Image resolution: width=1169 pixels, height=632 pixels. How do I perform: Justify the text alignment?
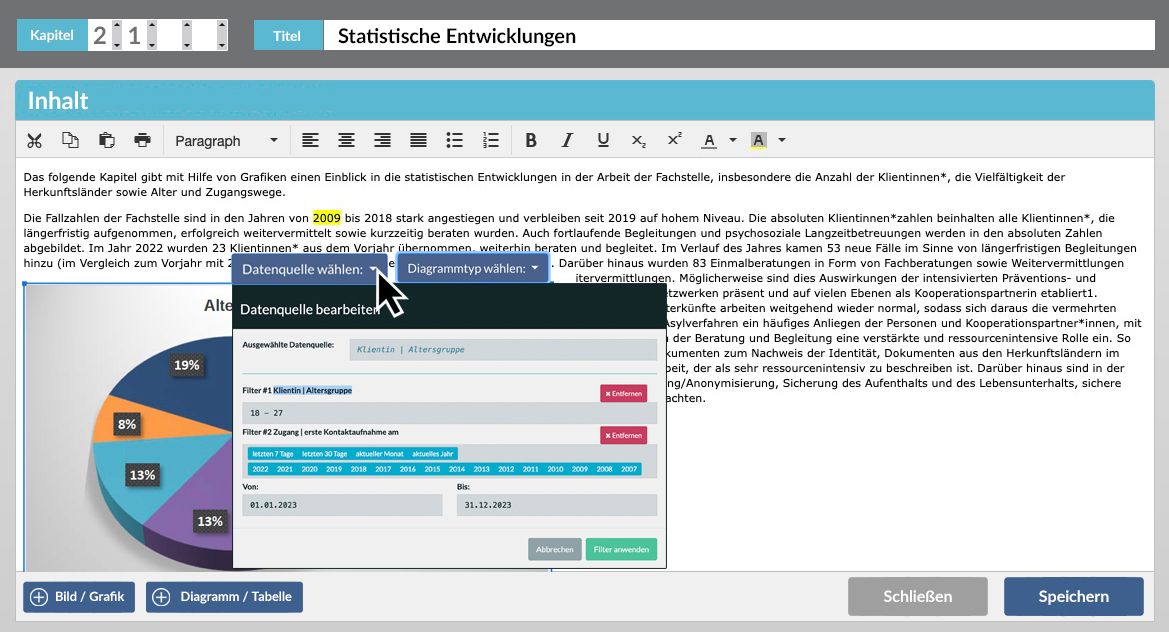pos(418,141)
